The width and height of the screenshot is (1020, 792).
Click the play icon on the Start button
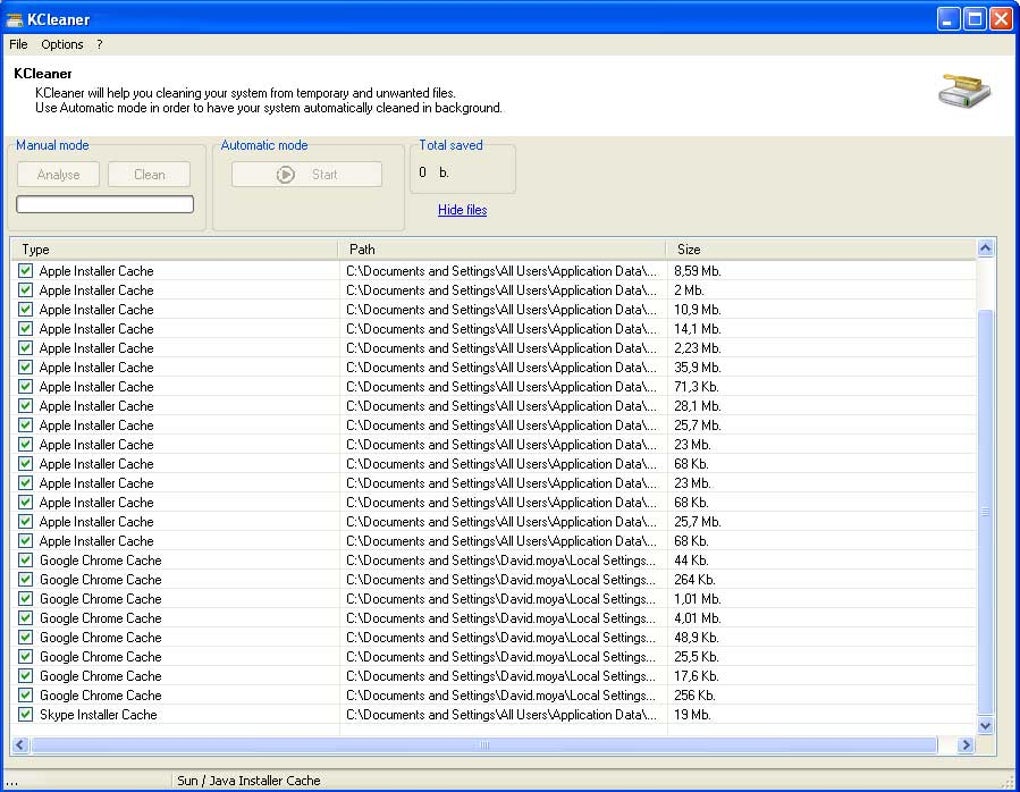[x=283, y=173]
